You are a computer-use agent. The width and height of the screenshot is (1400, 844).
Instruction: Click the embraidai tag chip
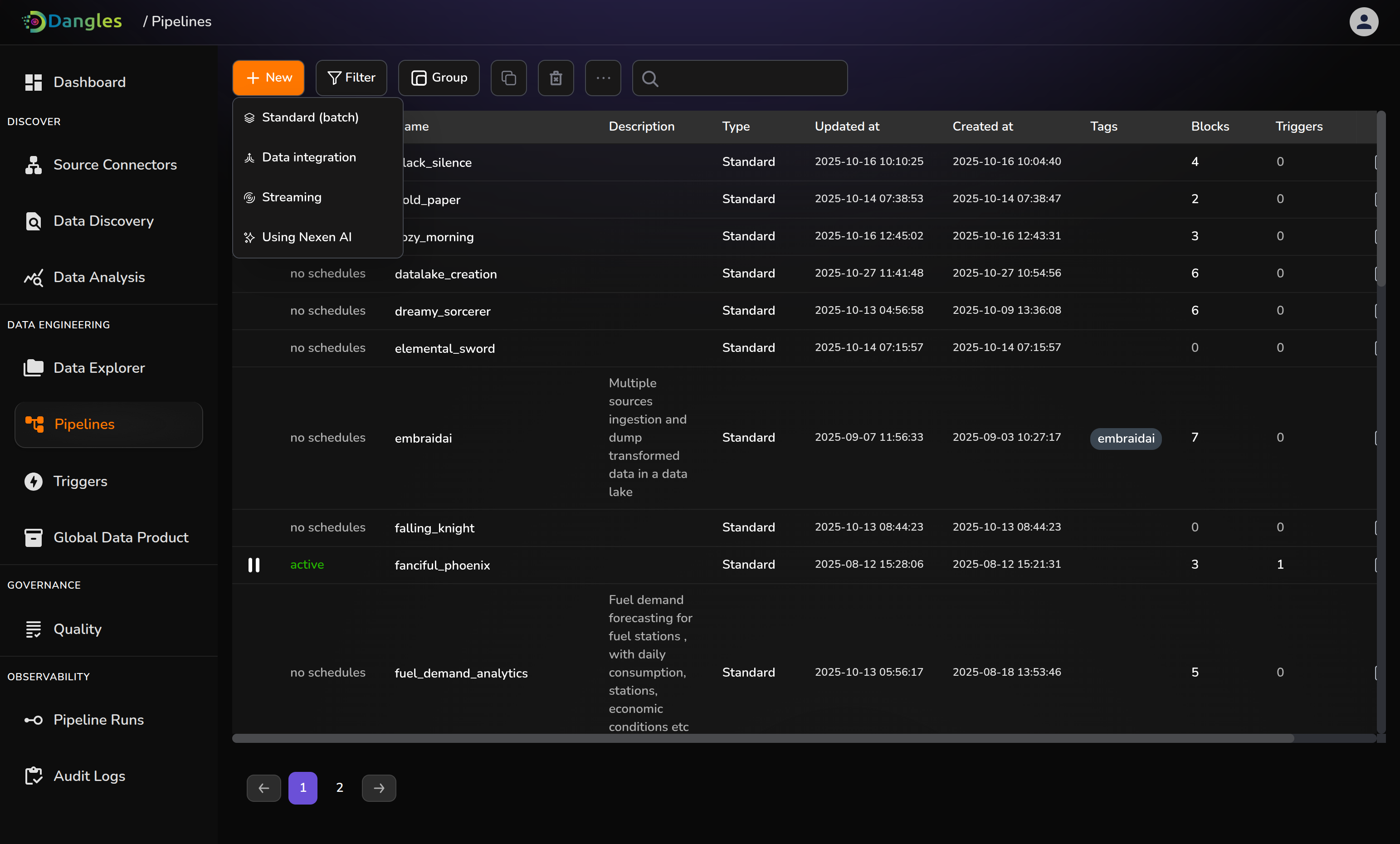[x=1125, y=438]
